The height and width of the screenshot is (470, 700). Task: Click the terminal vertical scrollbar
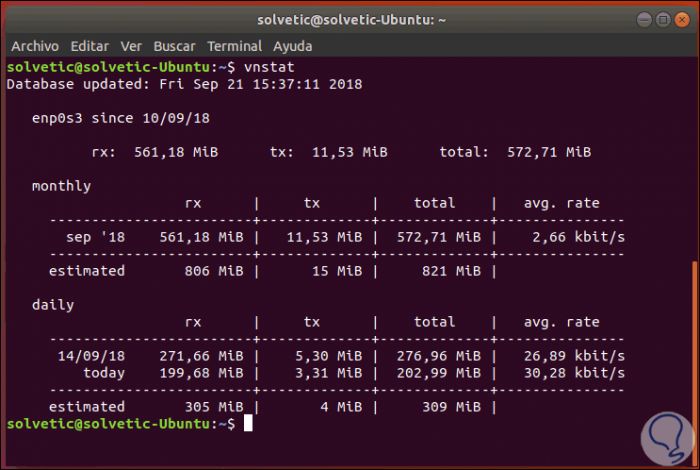tap(694, 364)
